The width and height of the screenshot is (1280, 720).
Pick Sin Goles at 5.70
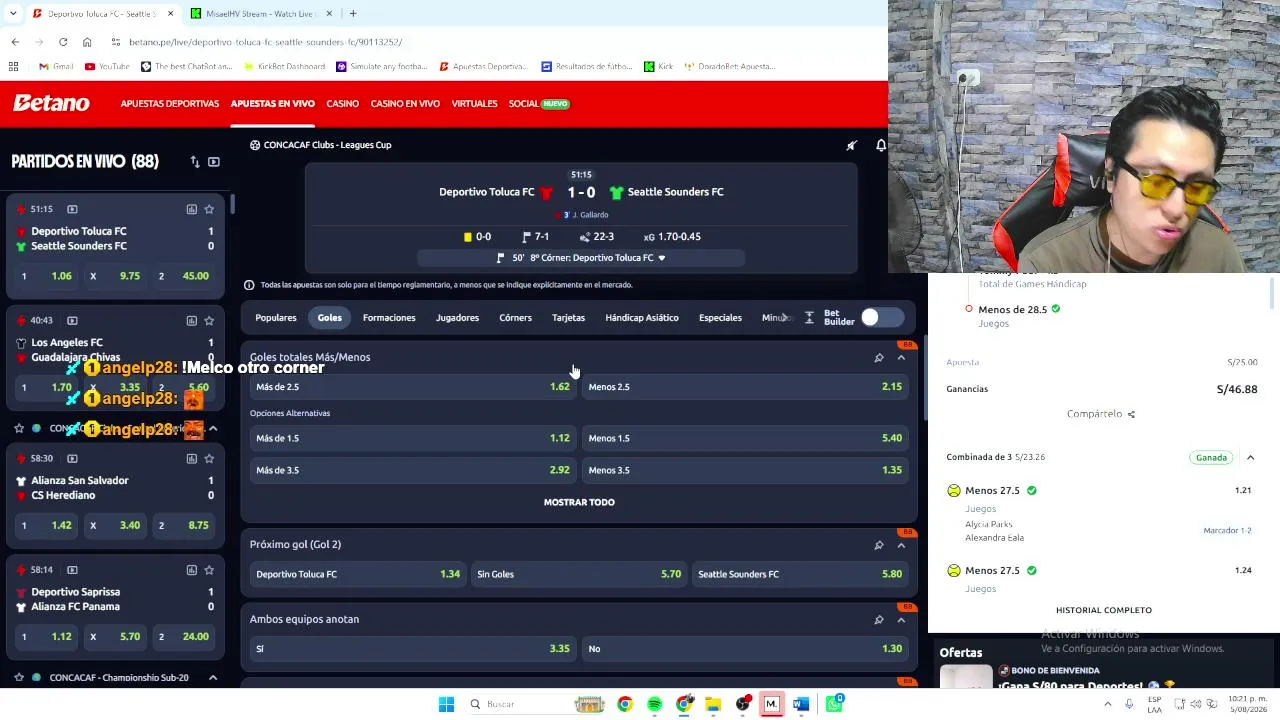(x=579, y=574)
